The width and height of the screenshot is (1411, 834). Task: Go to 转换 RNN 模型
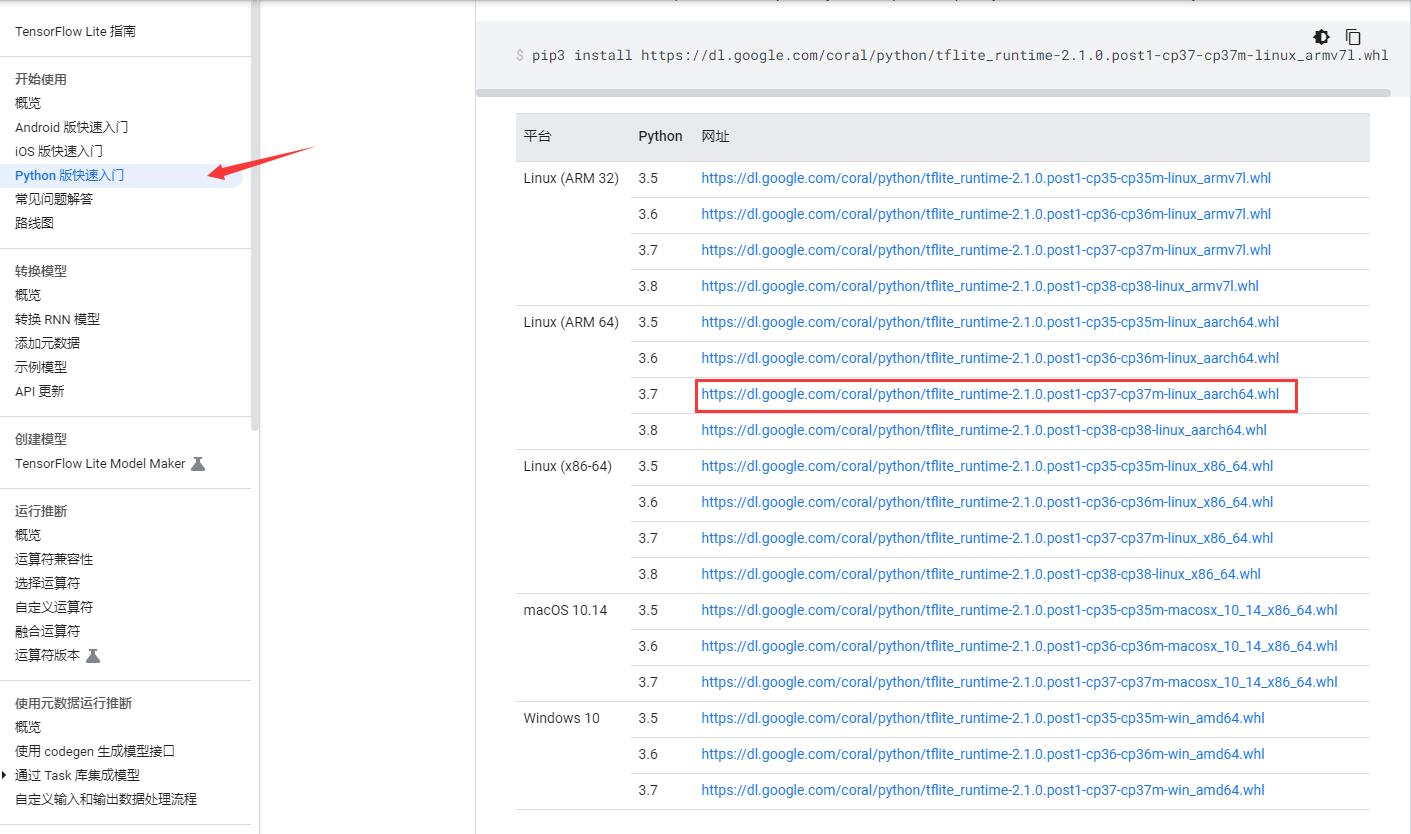tap(57, 319)
